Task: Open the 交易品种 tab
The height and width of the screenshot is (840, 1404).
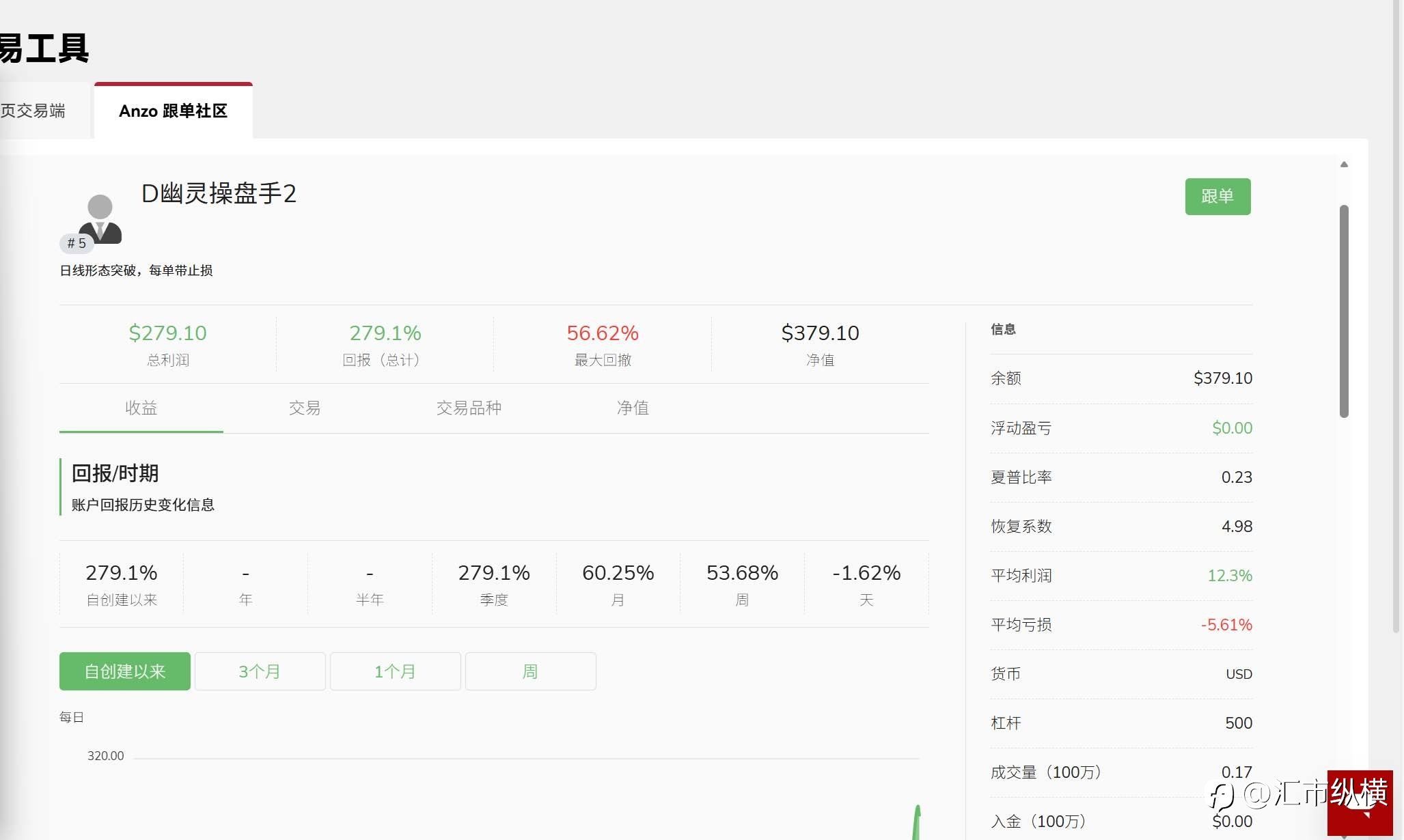Action: 469,408
